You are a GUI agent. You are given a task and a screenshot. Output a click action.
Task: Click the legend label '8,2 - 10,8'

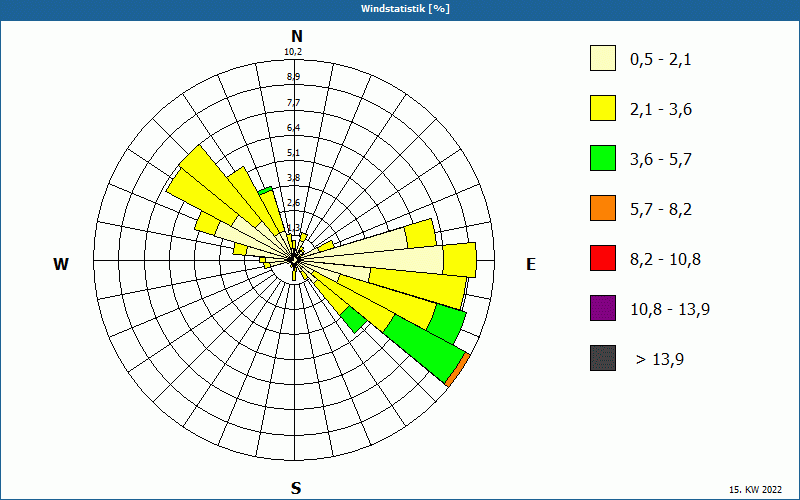point(665,260)
